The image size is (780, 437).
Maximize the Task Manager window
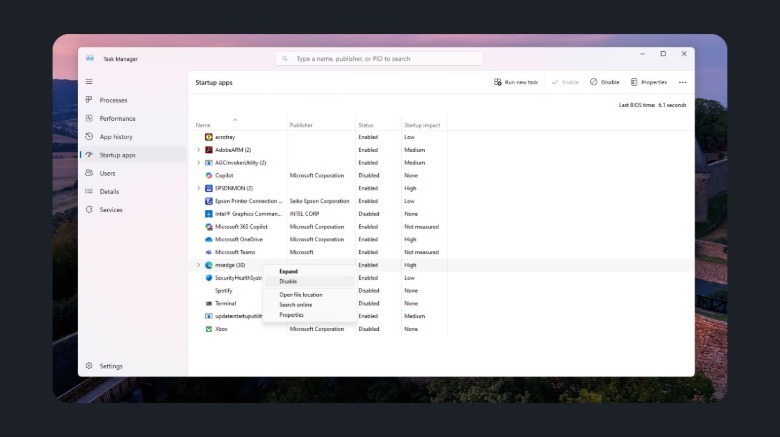tap(663, 54)
